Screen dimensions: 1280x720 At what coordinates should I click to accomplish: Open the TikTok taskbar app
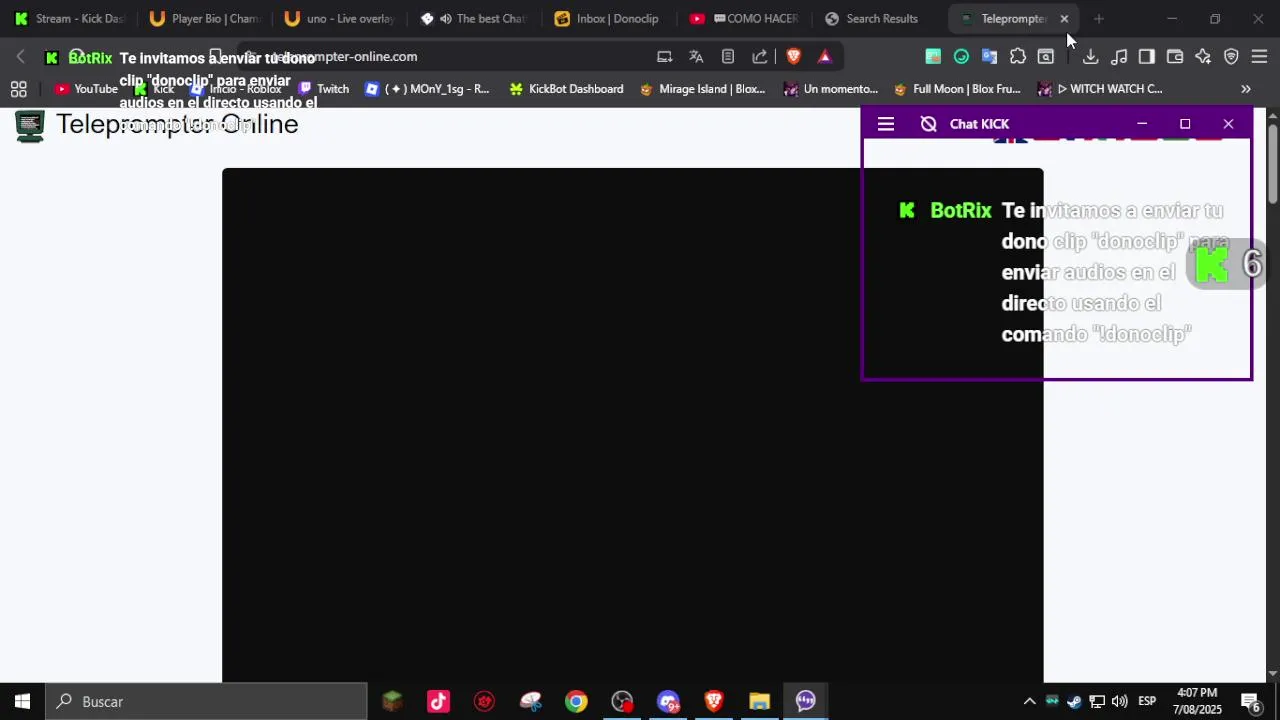click(438, 701)
